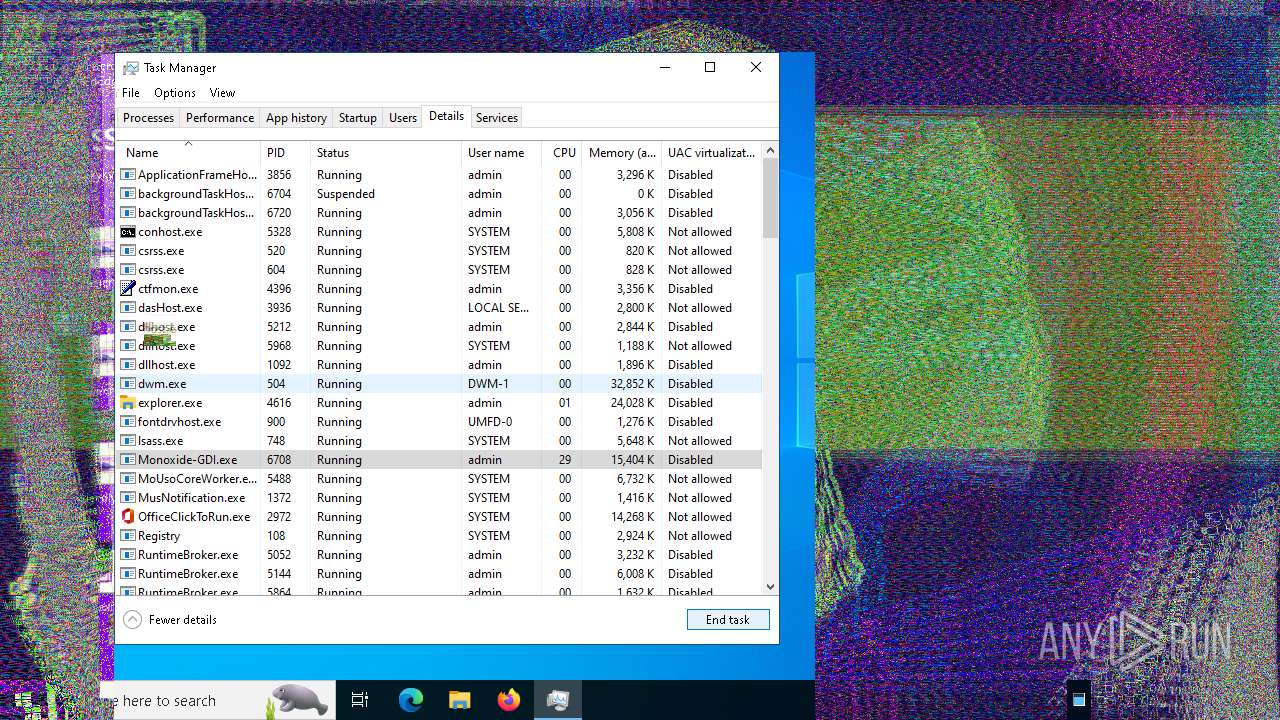Open the View menu
1280x720 pixels.
[x=222, y=93]
